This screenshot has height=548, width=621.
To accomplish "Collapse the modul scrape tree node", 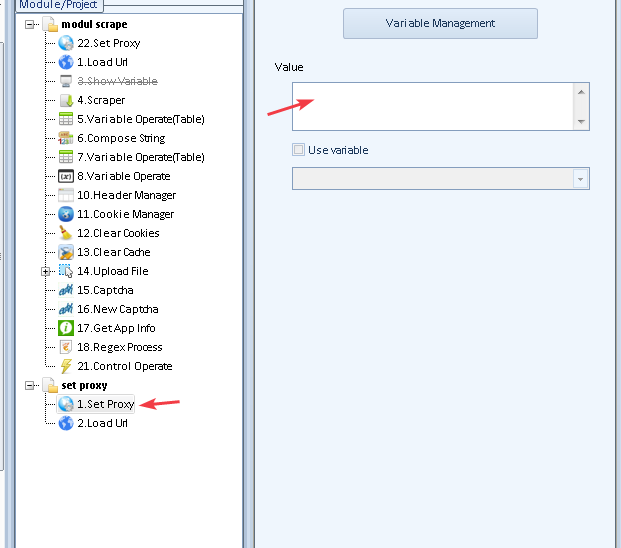I will 31,24.
